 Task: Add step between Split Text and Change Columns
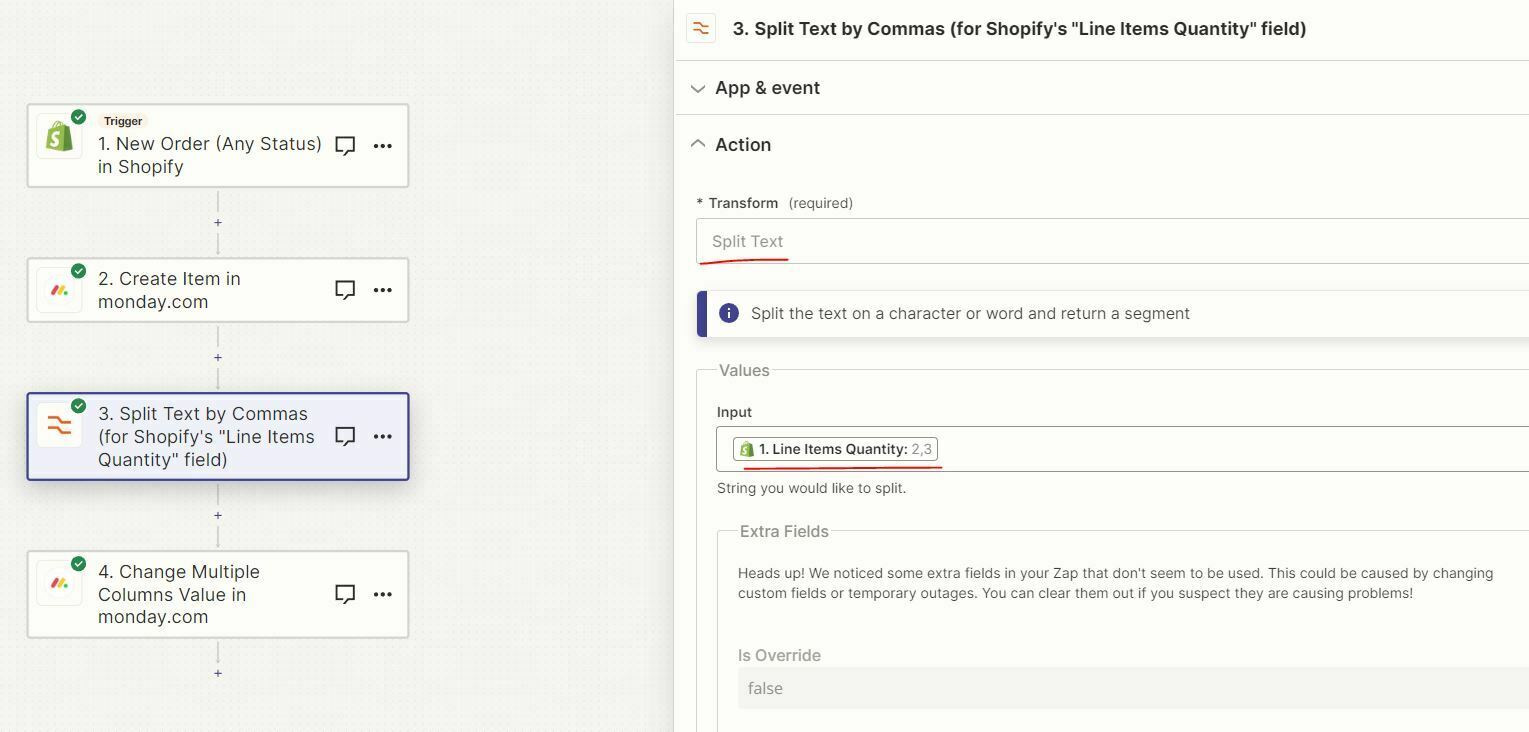click(x=218, y=515)
